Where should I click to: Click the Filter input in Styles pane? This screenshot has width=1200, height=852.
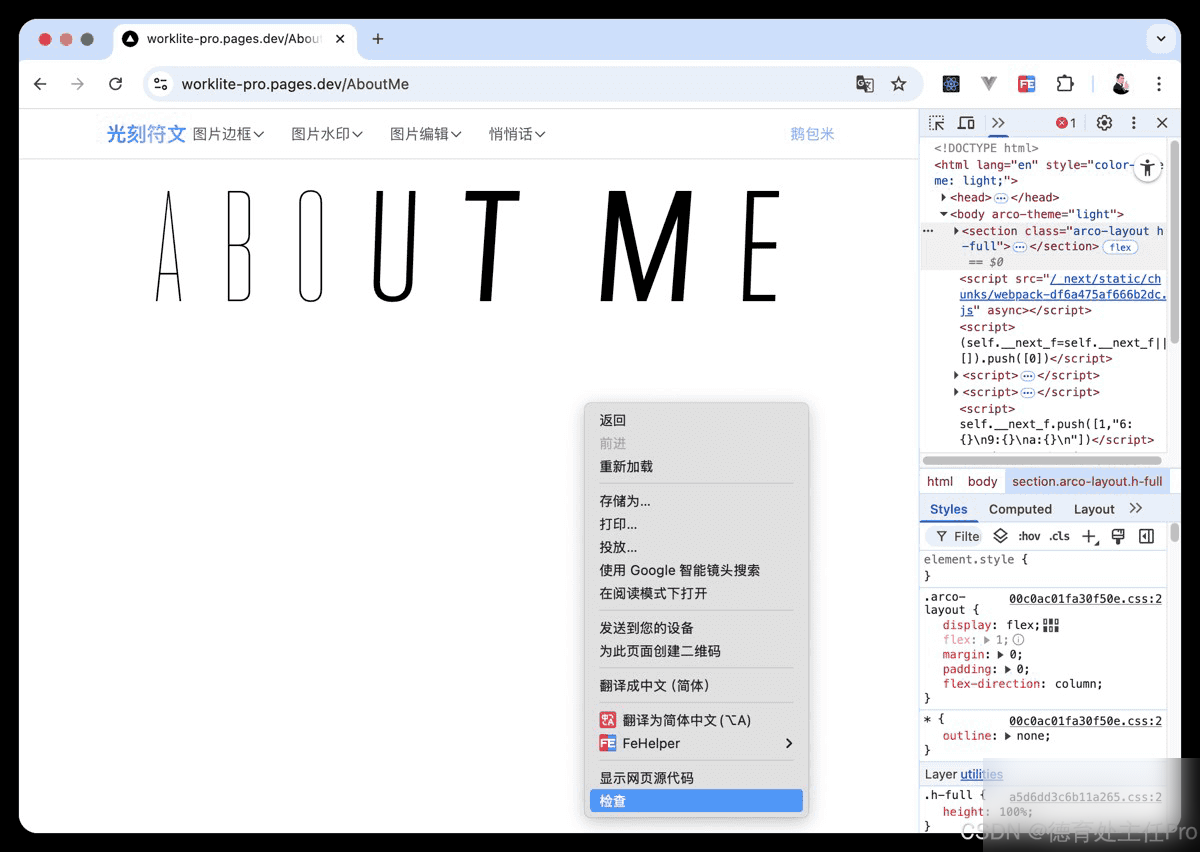point(958,536)
